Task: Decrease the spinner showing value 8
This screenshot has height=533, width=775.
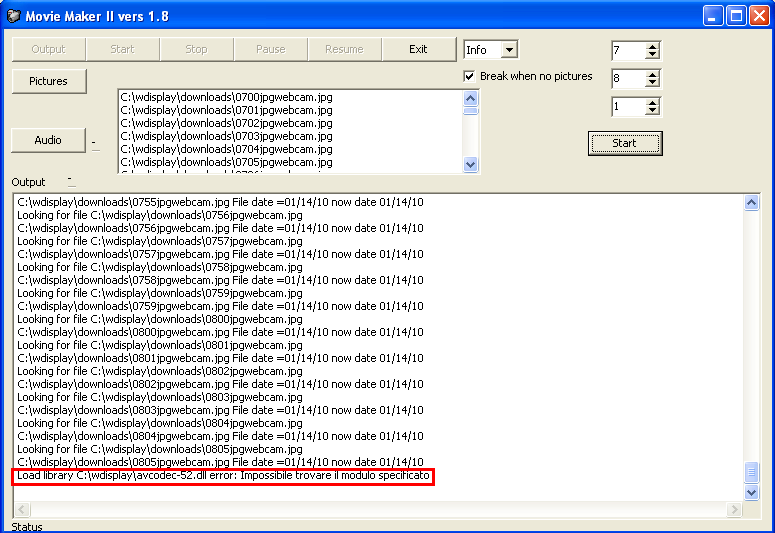Action: [x=652, y=83]
